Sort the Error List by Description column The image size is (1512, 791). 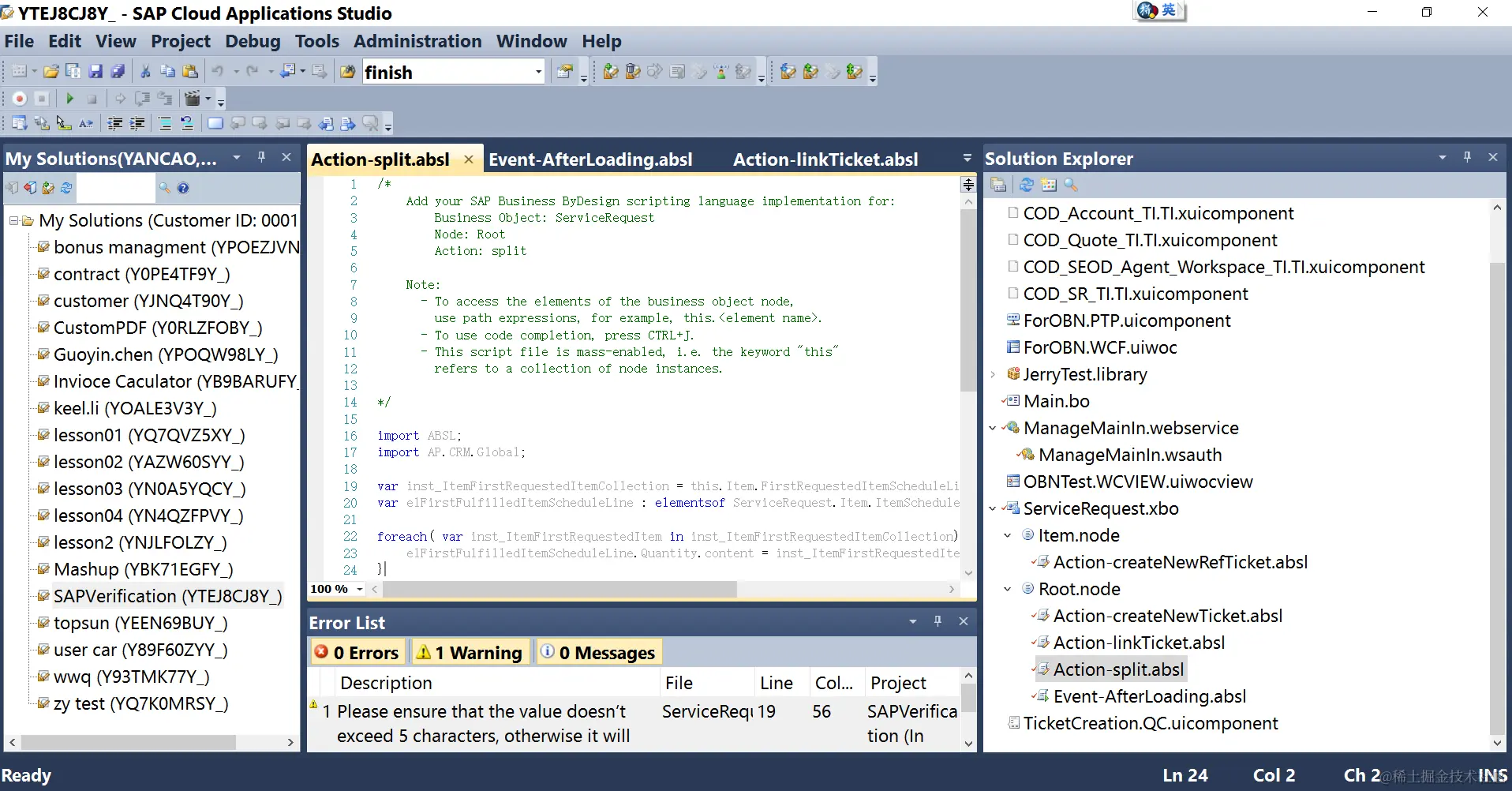pos(498,683)
